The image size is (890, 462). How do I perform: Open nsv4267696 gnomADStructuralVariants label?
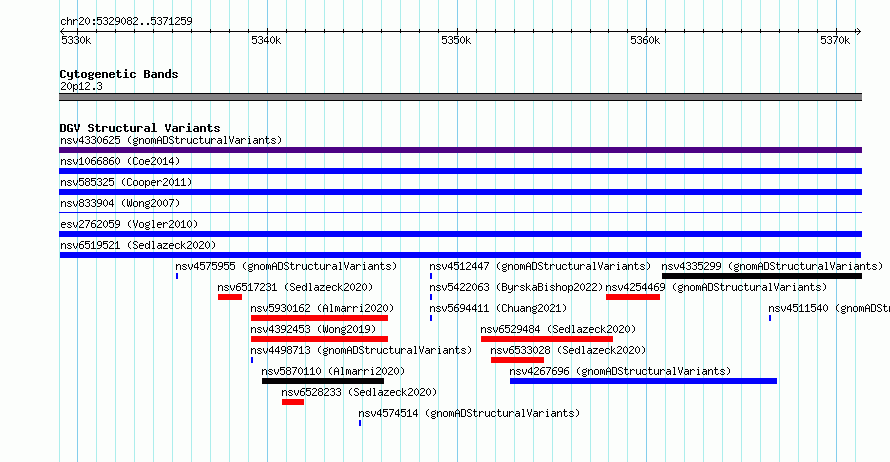(x=620, y=371)
